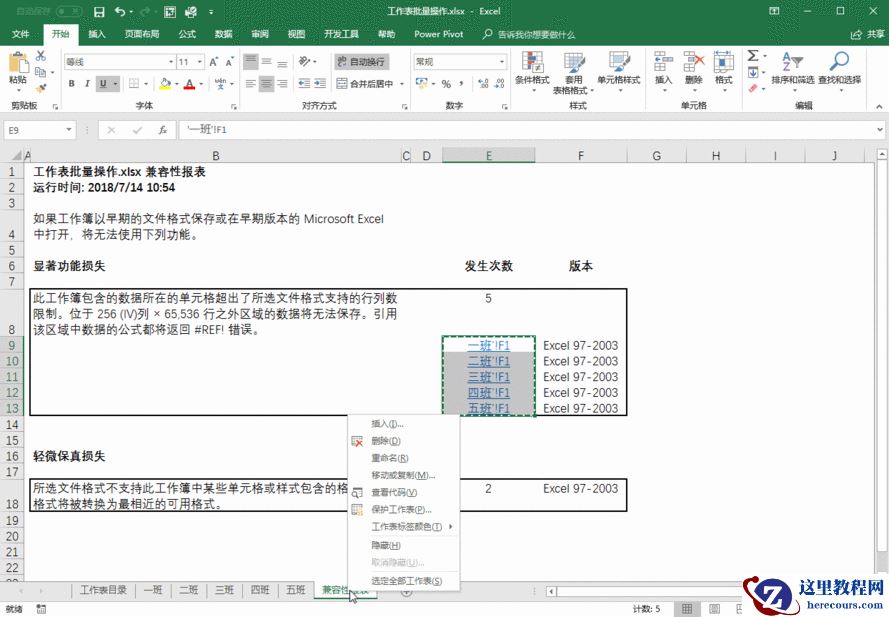Choose Protect Sheet (保护工作表) in the context menu
Viewport: 889px width, 617px height.
coord(404,509)
